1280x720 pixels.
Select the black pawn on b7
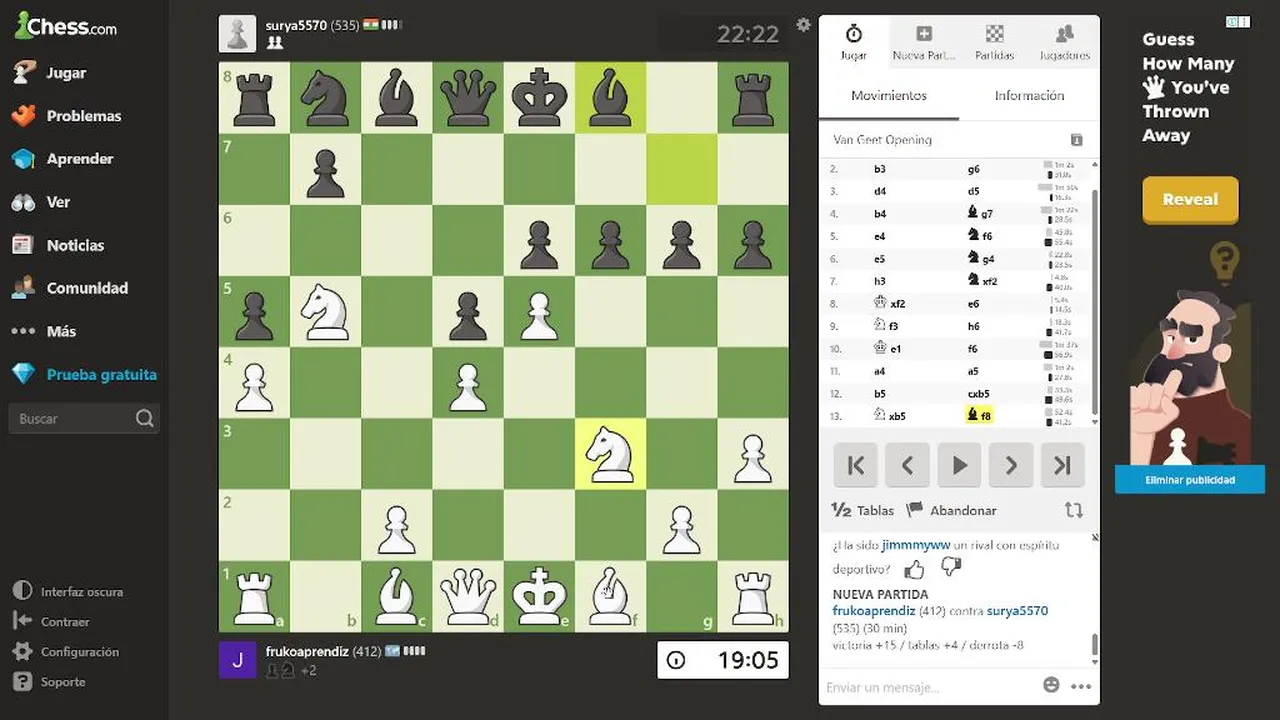(x=325, y=169)
